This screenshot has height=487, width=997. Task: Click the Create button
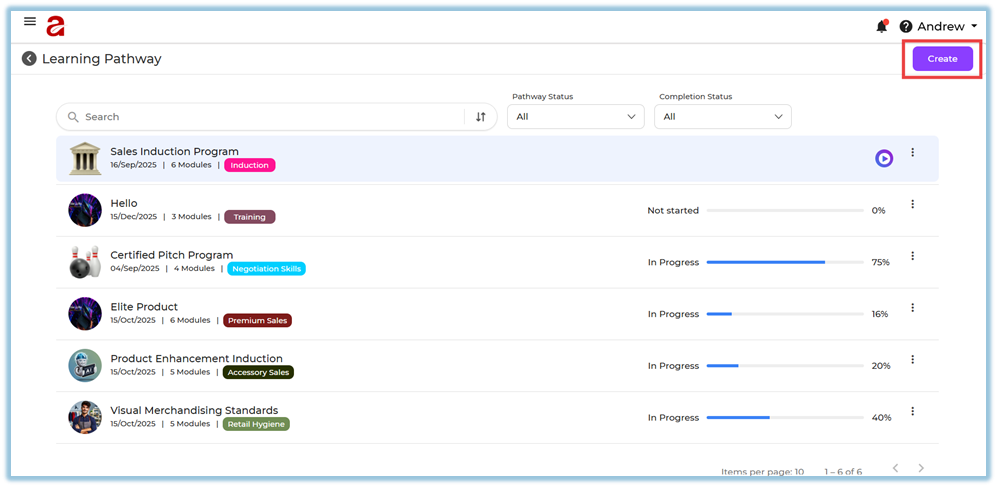942,59
